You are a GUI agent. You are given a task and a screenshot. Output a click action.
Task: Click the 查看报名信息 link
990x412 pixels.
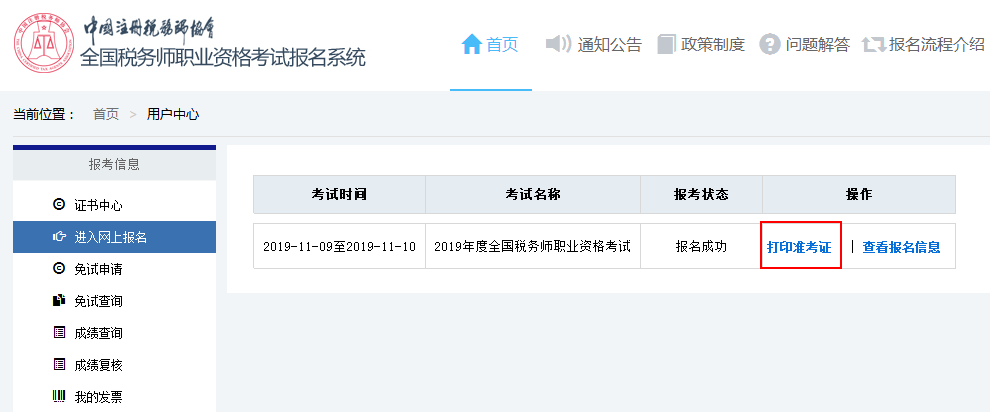point(901,247)
